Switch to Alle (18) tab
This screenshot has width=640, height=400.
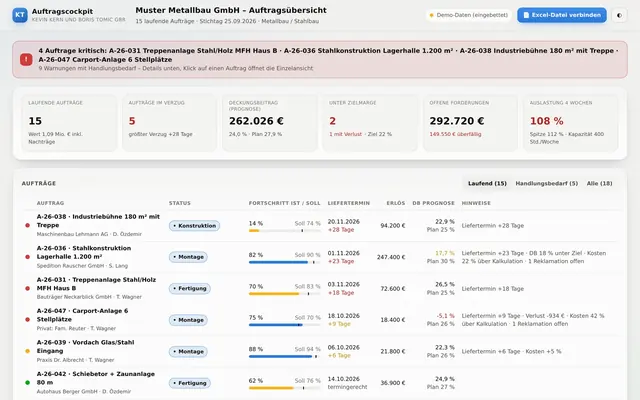point(599,184)
